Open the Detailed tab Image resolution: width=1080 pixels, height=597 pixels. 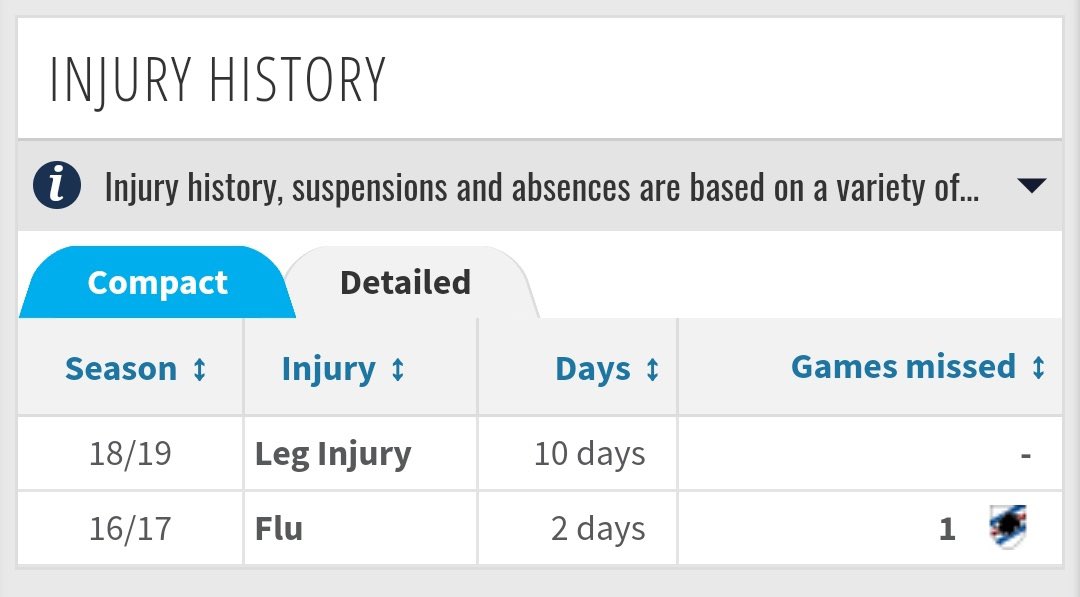click(405, 283)
